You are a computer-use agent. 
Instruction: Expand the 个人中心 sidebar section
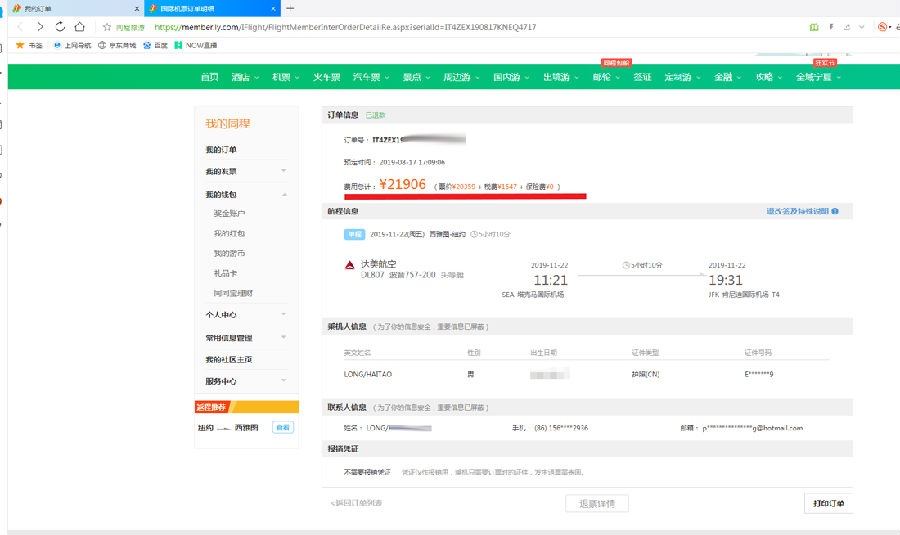coord(283,314)
